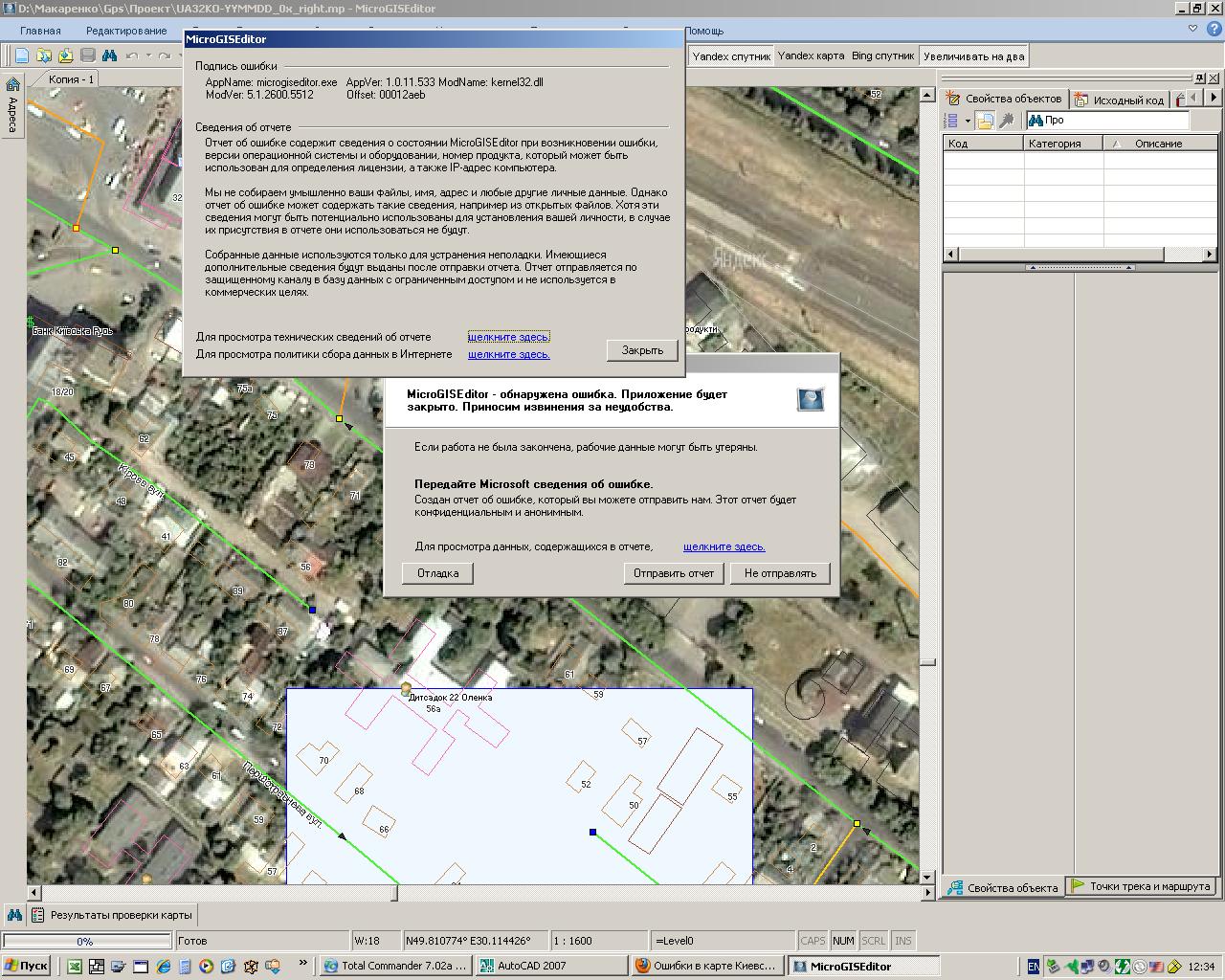This screenshot has height=980, width=1225.
Task: Click the binoculars search icon in main toolbar
Action: click(109, 56)
